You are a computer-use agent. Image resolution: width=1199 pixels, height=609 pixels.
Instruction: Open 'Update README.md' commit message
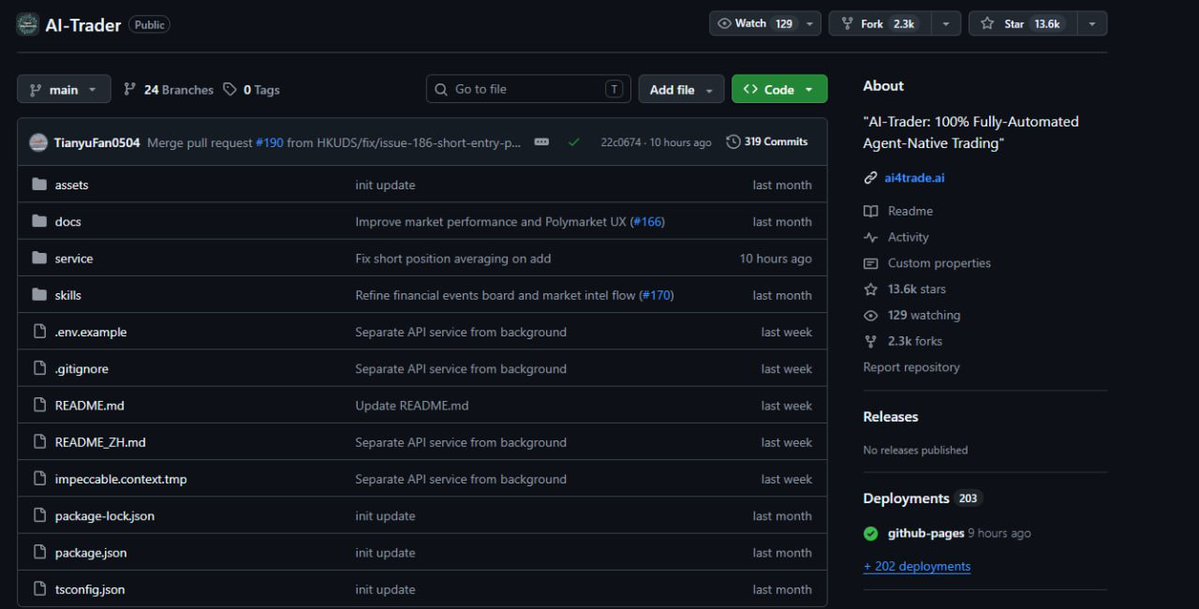[x=412, y=405]
